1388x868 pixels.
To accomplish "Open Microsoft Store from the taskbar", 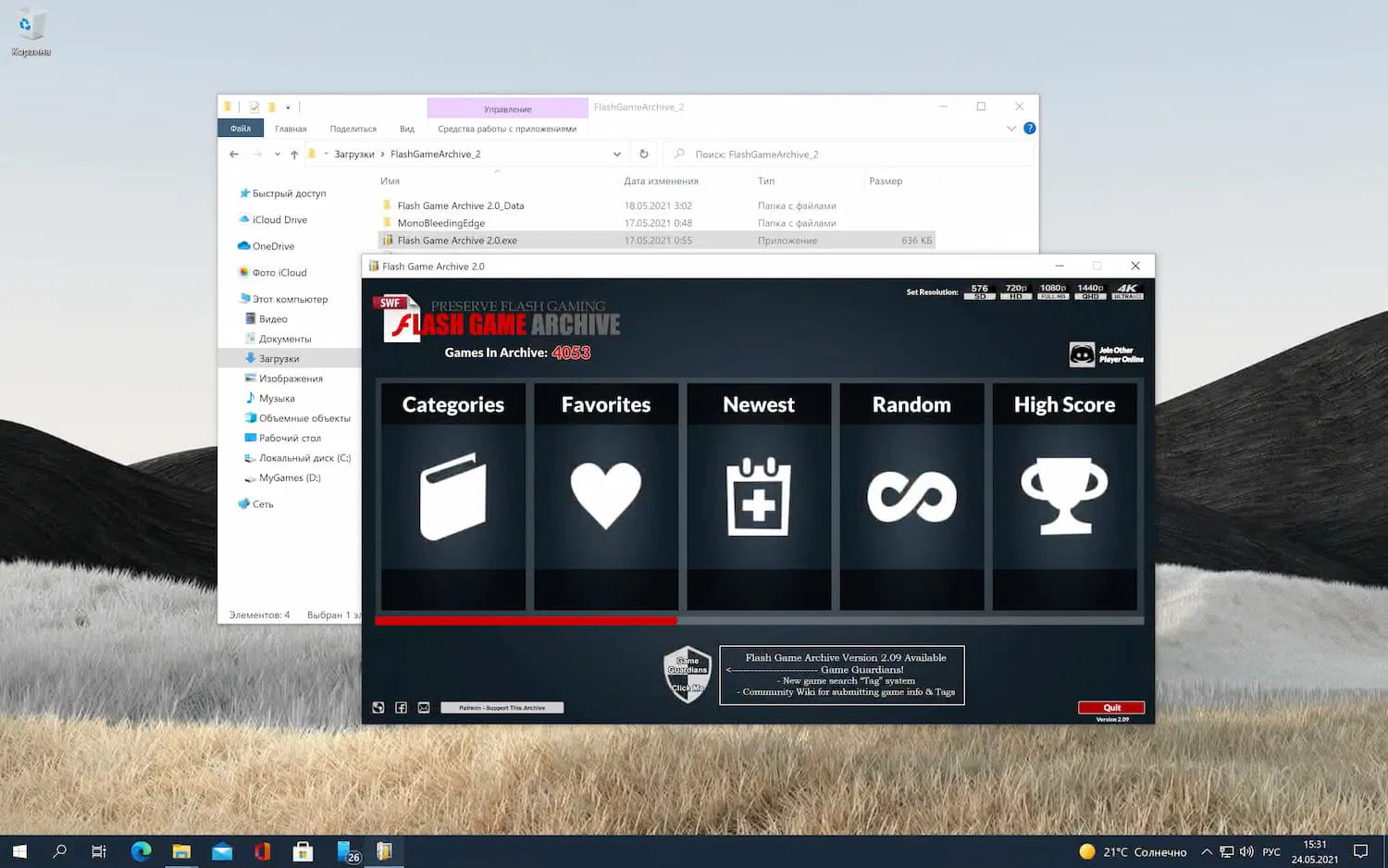I will coord(303,851).
